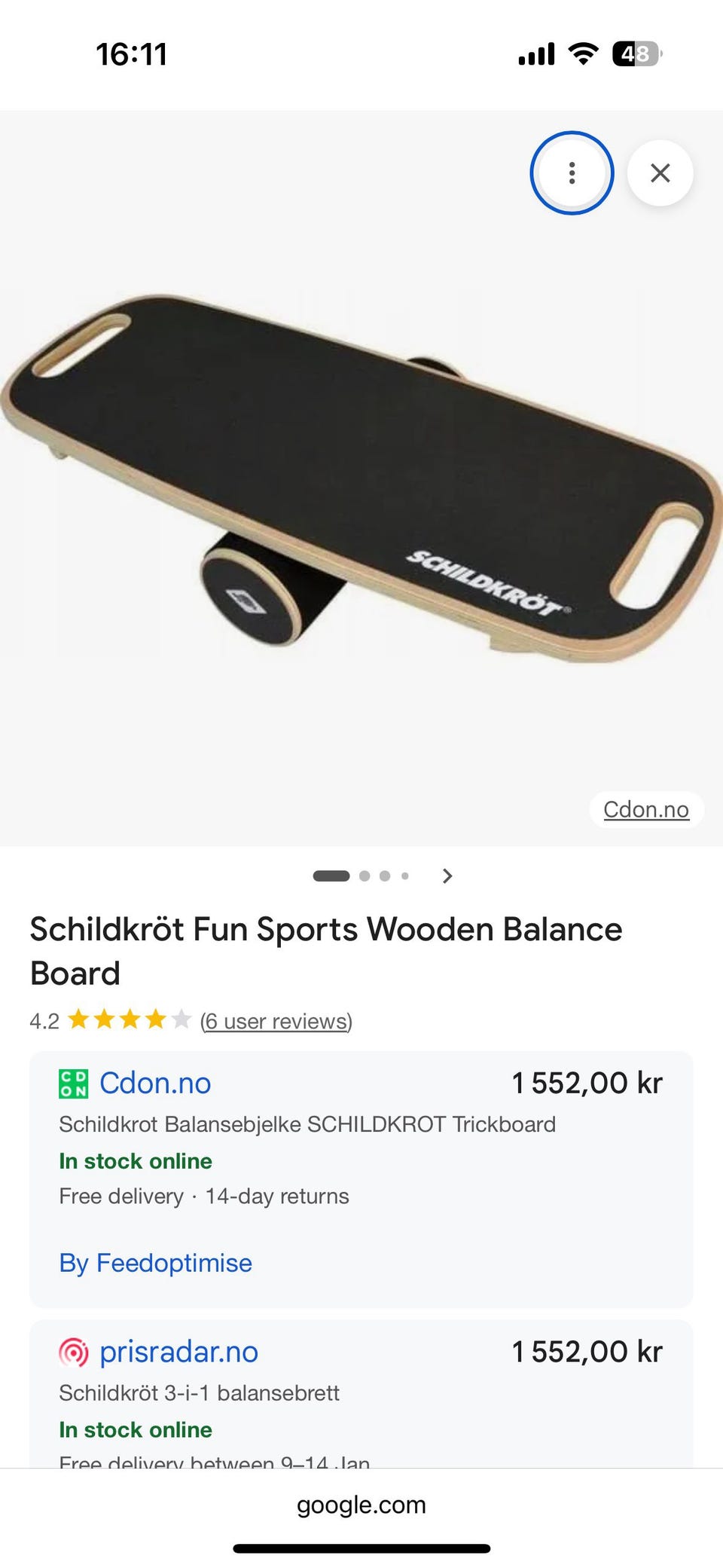Viewport: 723px width, 1568px height.
Task: Tap the battery indicator in status bar
Action: pyautogui.click(x=637, y=53)
